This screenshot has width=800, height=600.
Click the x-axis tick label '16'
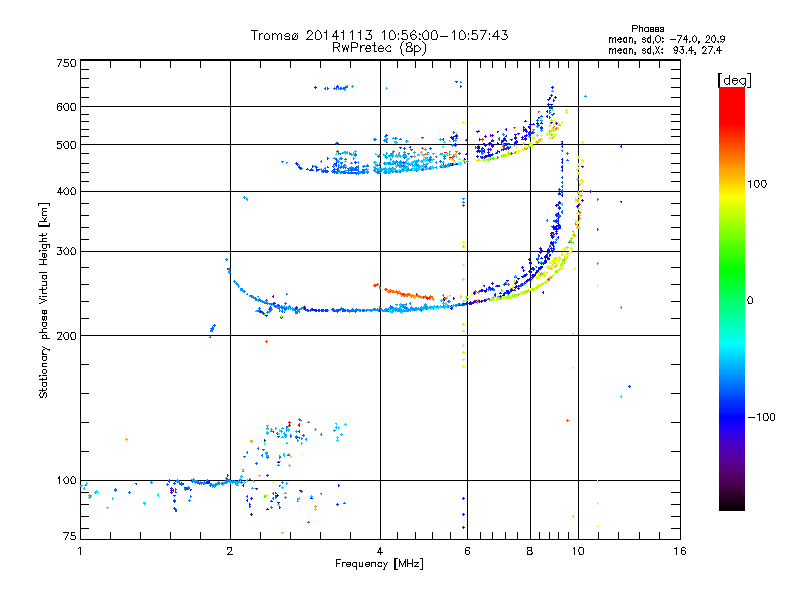[x=680, y=551]
